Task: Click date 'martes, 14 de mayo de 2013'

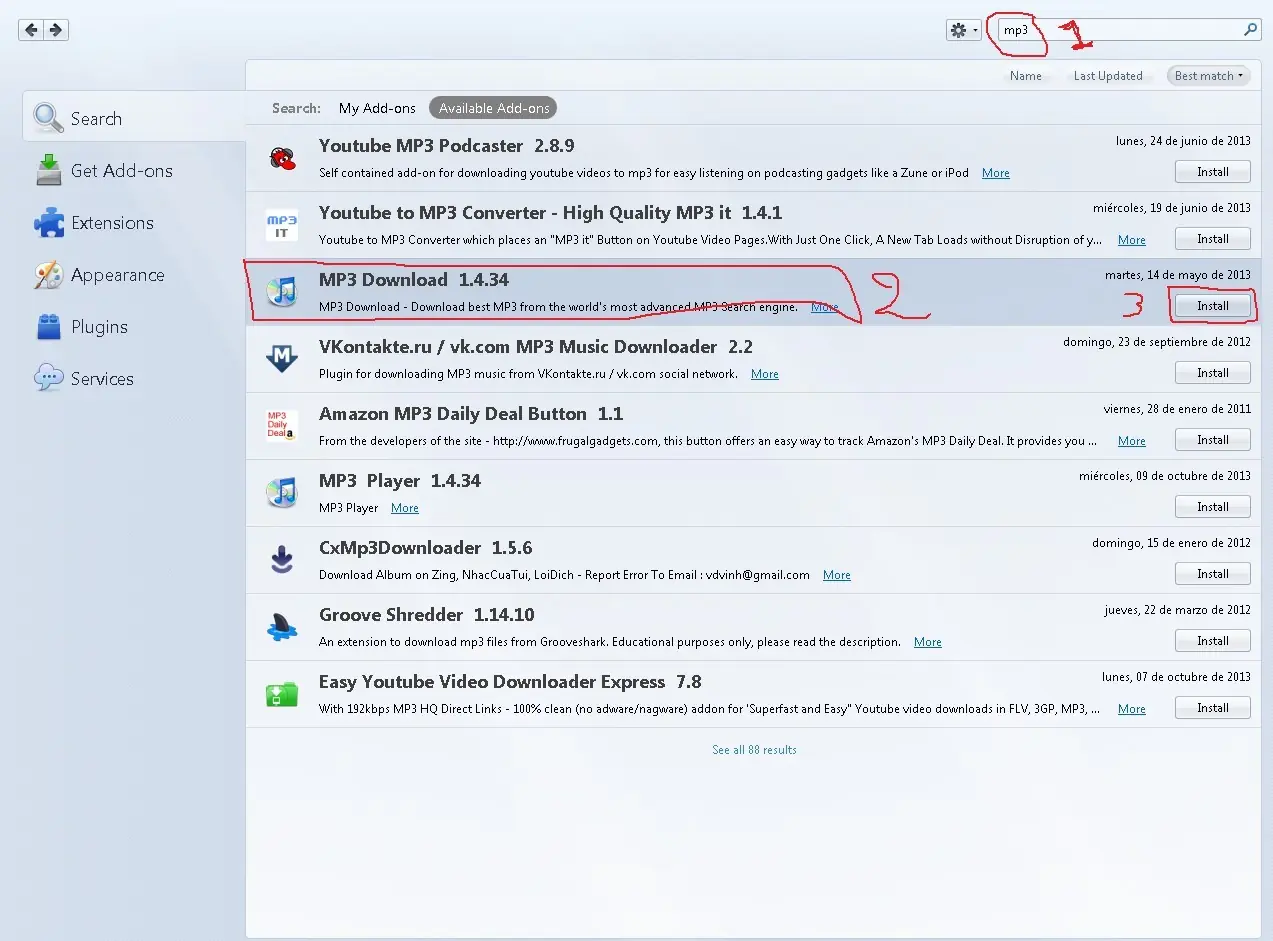Action: (1178, 275)
